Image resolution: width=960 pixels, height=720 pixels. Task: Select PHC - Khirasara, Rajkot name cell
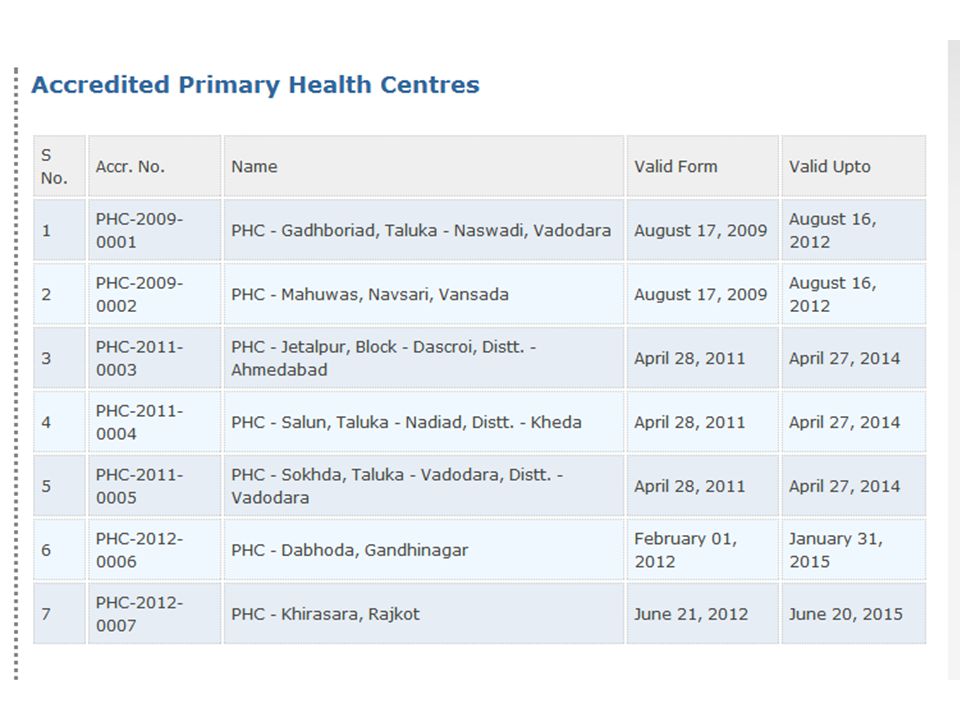tap(424, 614)
